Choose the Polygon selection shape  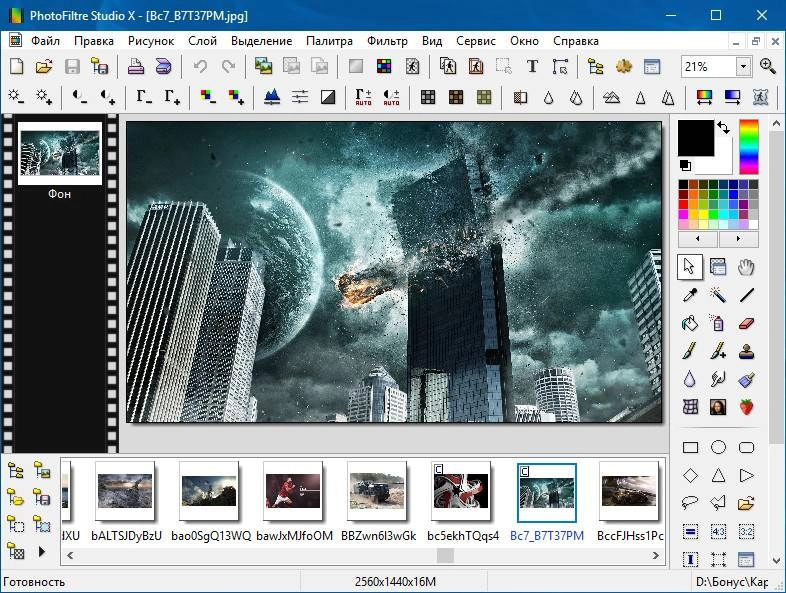click(718, 503)
